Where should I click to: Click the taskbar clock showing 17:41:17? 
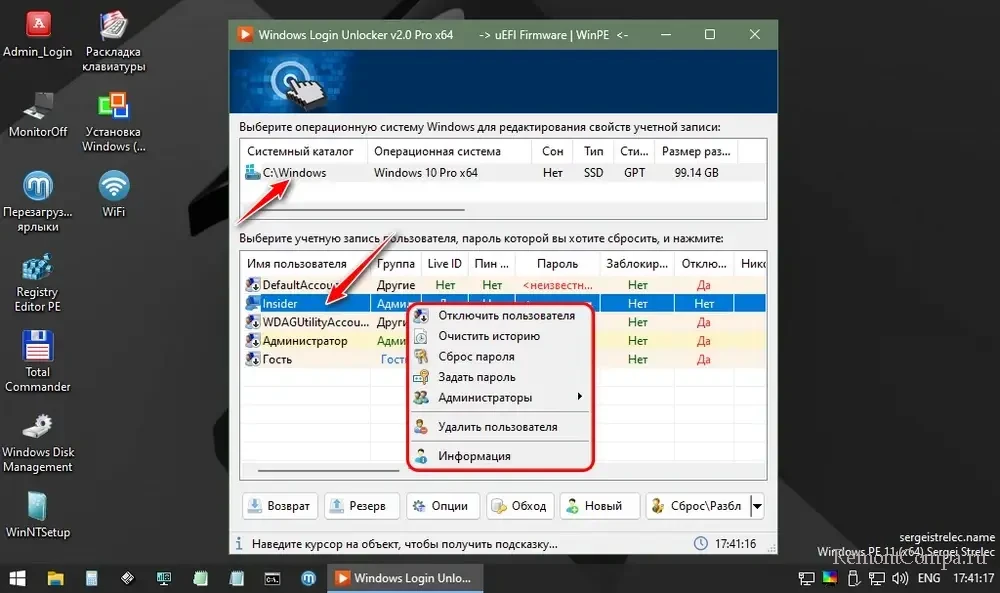pos(973,578)
